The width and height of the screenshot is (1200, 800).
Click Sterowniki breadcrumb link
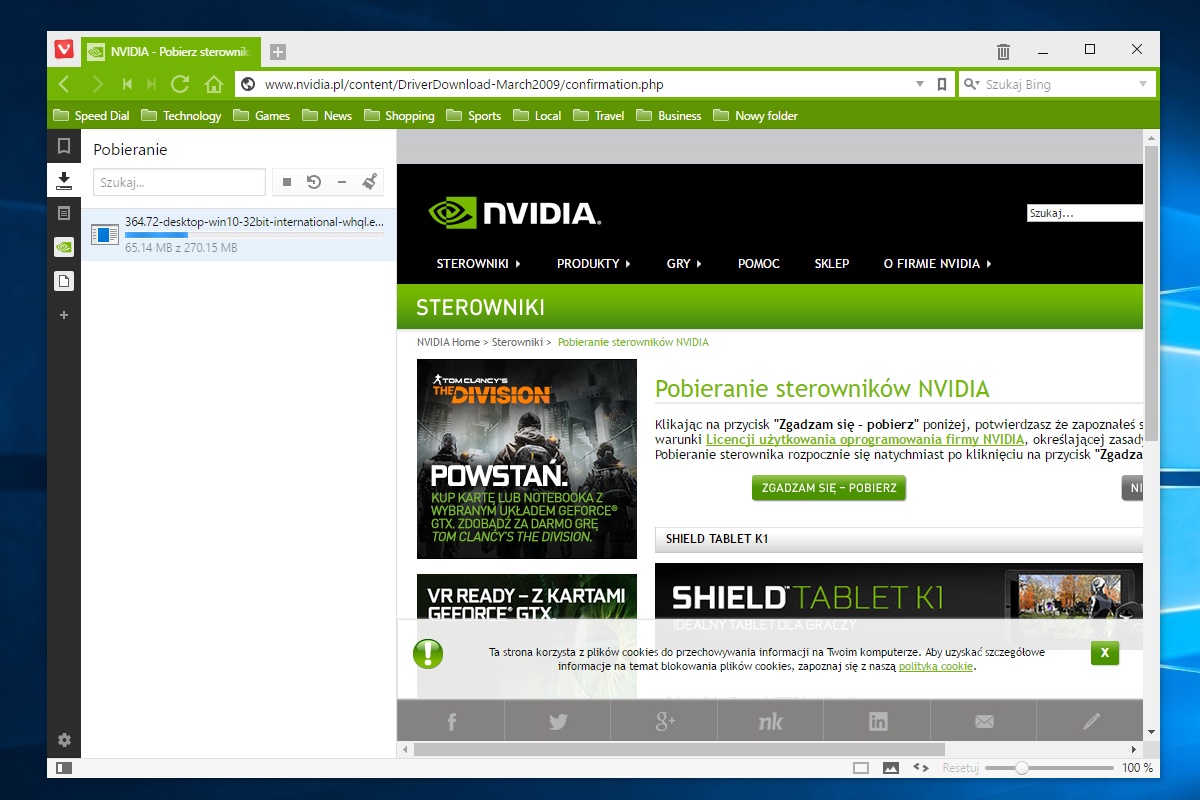click(x=517, y=342)
